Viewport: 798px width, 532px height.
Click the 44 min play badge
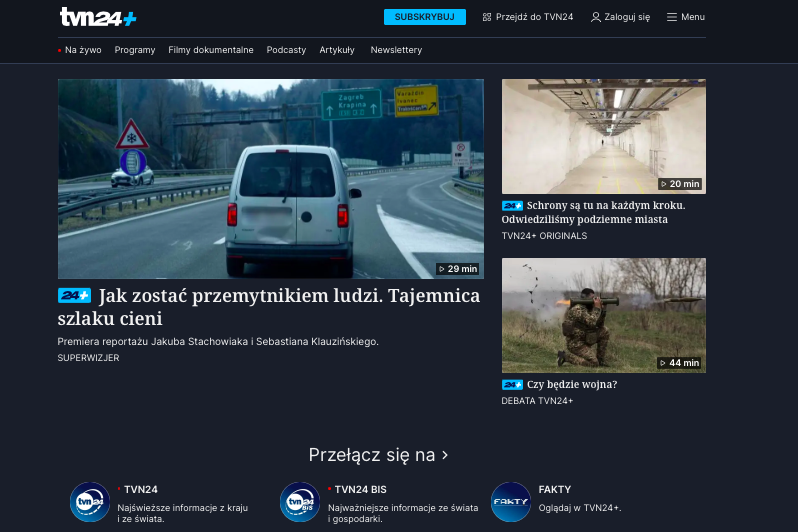coord(680,363)
